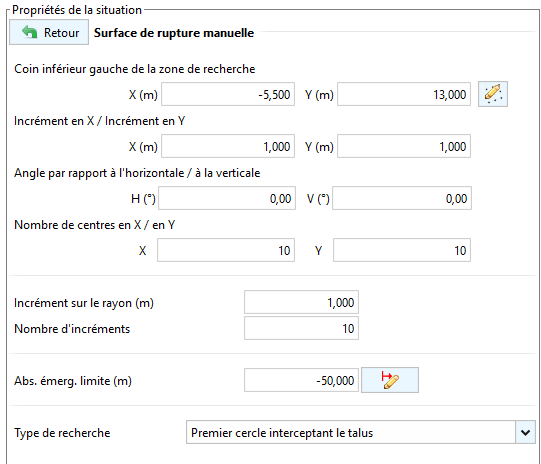Image resolution: width=541 pixels, height=464 pixels.
Task: Open the Type de recherche dropdown arrow
Action: pos(525,432)
